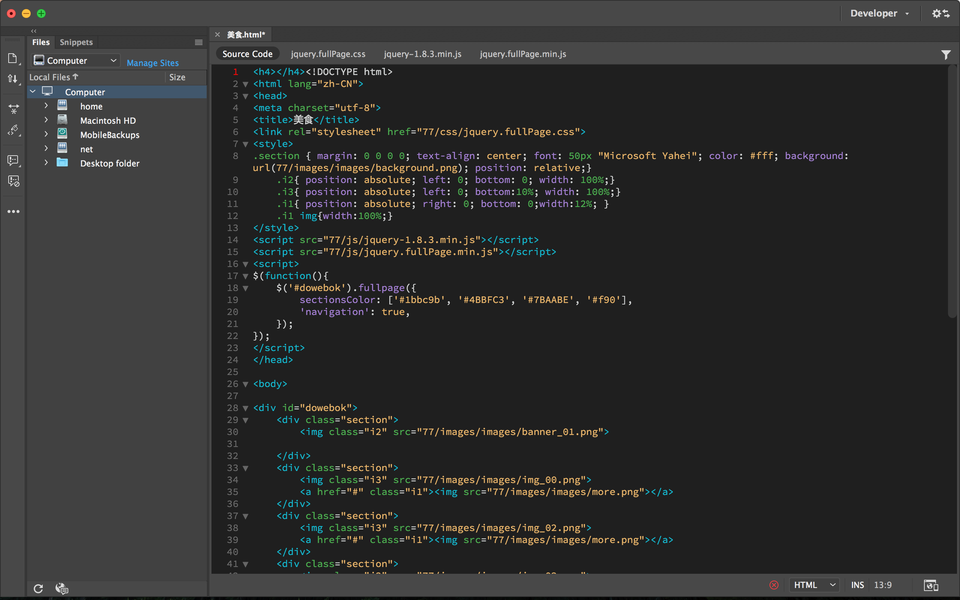Screen dimensions: 960x600
Task: Collapse the script fold triangle at line 16
Action: 246,264
